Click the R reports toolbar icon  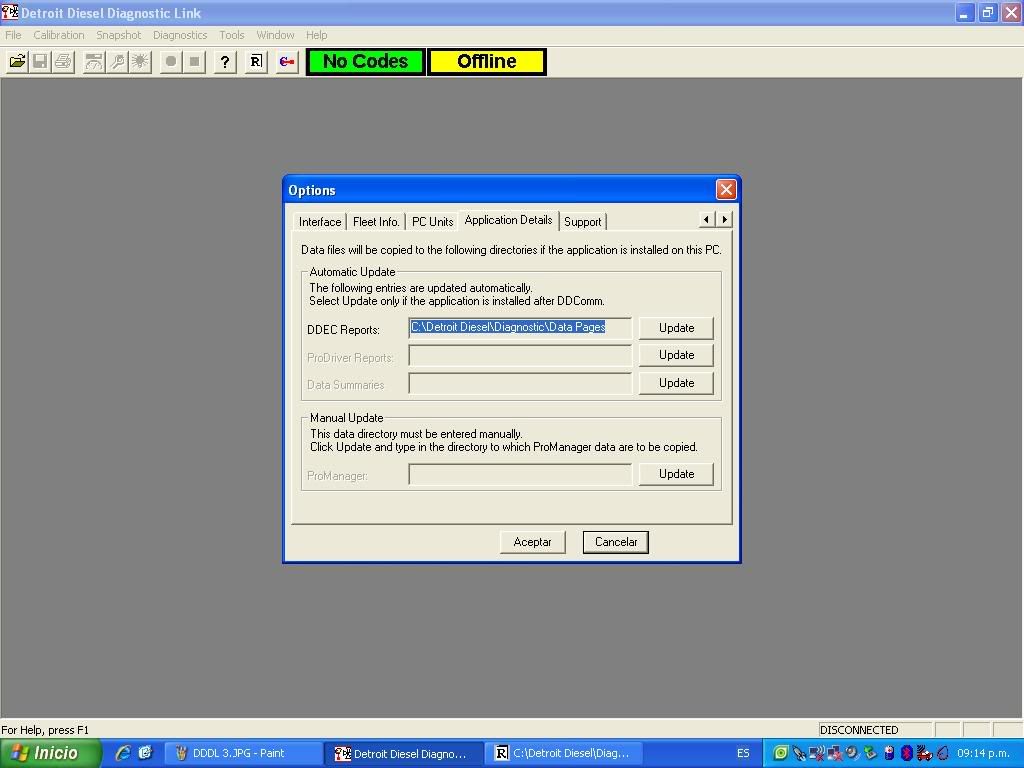pos(256,61)
